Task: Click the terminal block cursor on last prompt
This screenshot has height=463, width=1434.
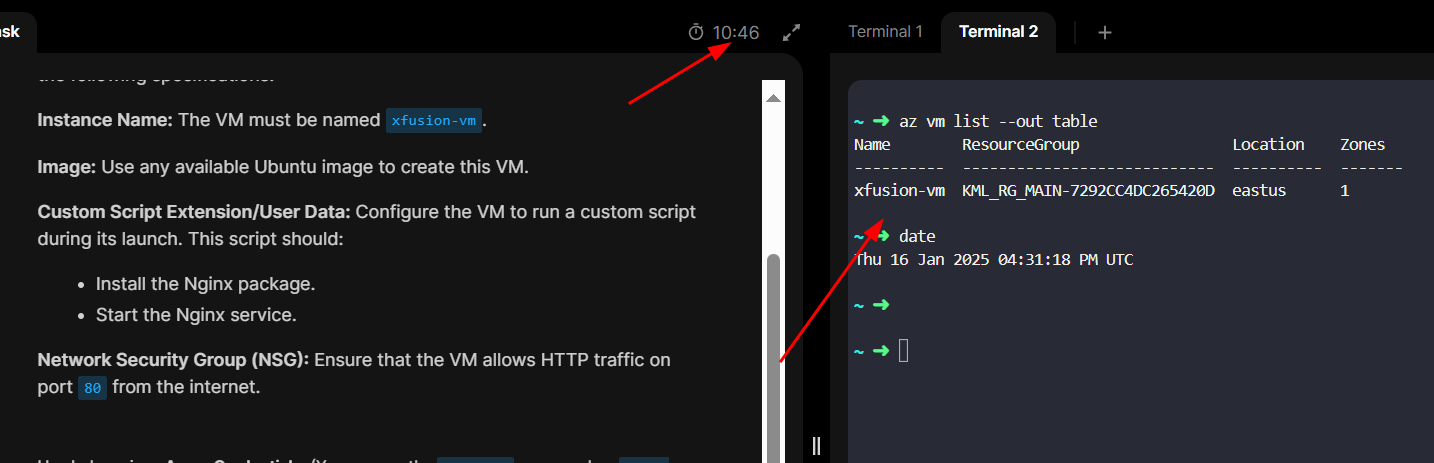Action: coord(904,350)
